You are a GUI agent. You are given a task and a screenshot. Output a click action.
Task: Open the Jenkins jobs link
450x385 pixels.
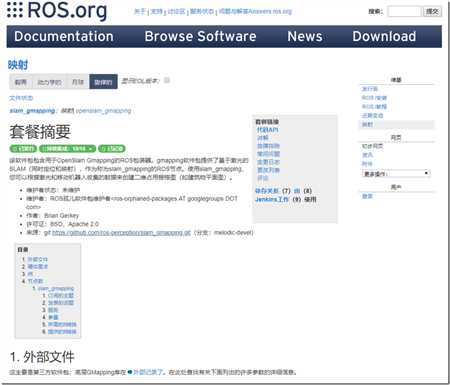click(x=272, y=199)
